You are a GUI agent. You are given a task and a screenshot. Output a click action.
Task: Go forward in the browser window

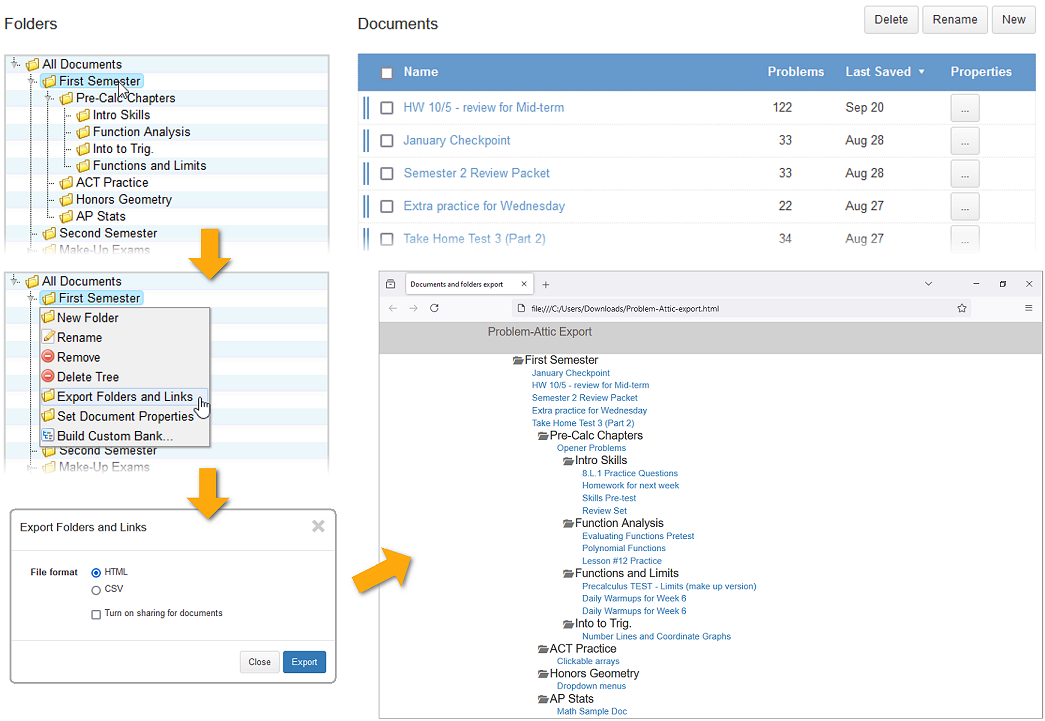[x=413, y=308]
